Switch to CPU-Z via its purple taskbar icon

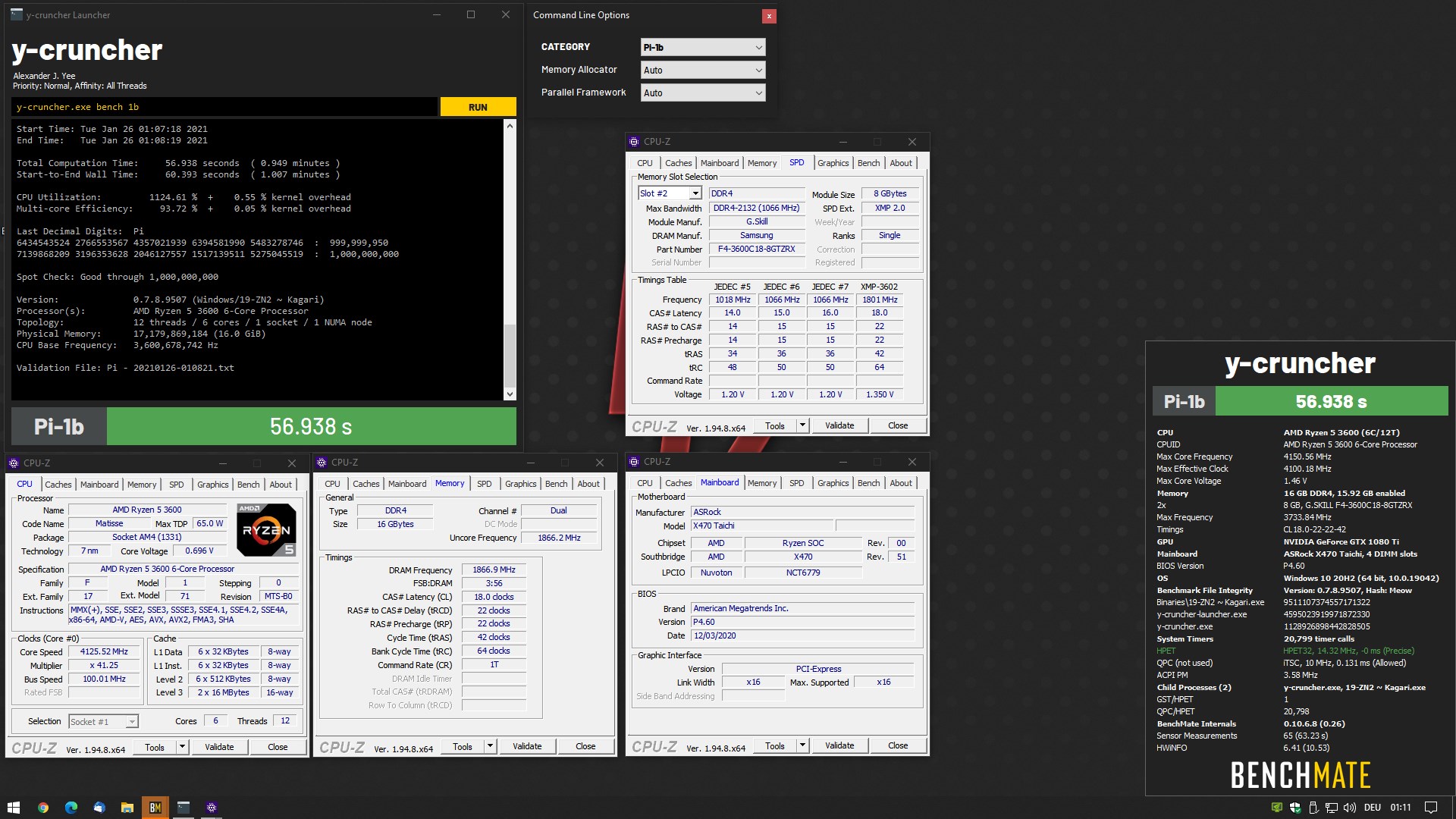point(212,808)
